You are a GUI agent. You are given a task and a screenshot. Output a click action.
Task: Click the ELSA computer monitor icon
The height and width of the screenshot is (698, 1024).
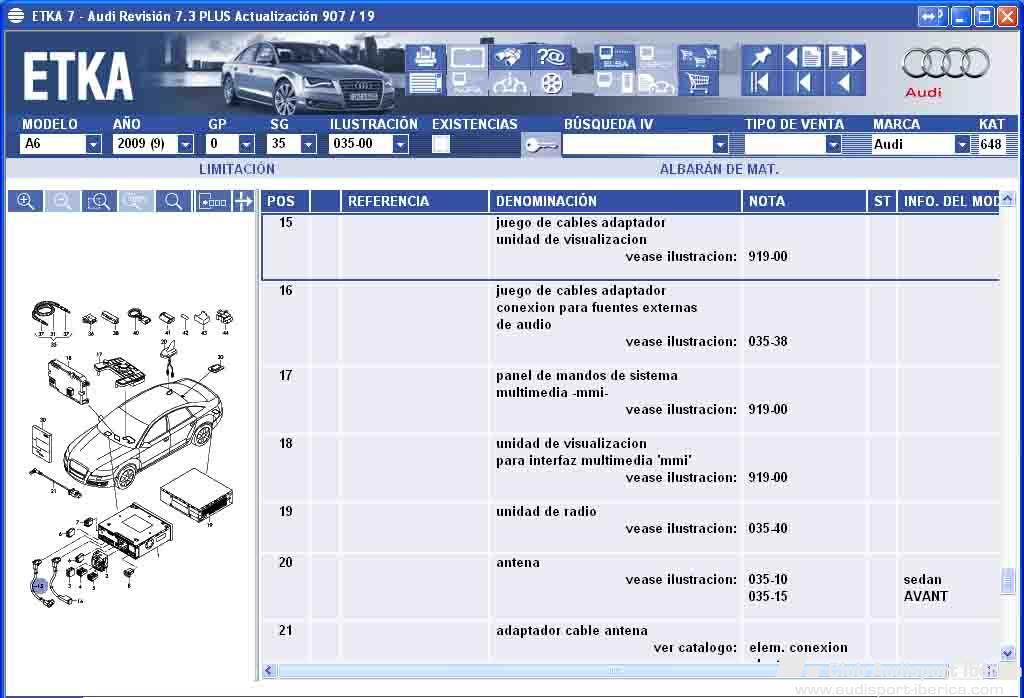click(x=613, y=57)
